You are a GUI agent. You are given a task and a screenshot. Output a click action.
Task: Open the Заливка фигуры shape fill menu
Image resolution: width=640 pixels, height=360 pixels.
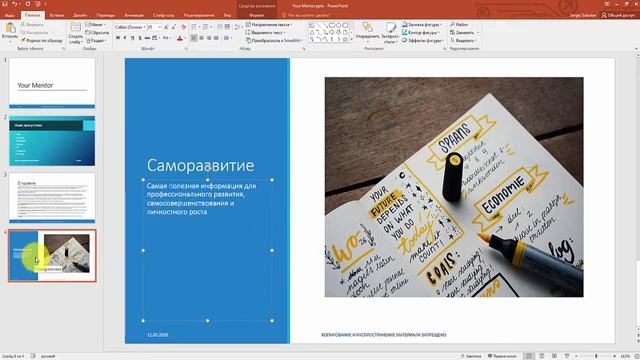pos(422,24)
